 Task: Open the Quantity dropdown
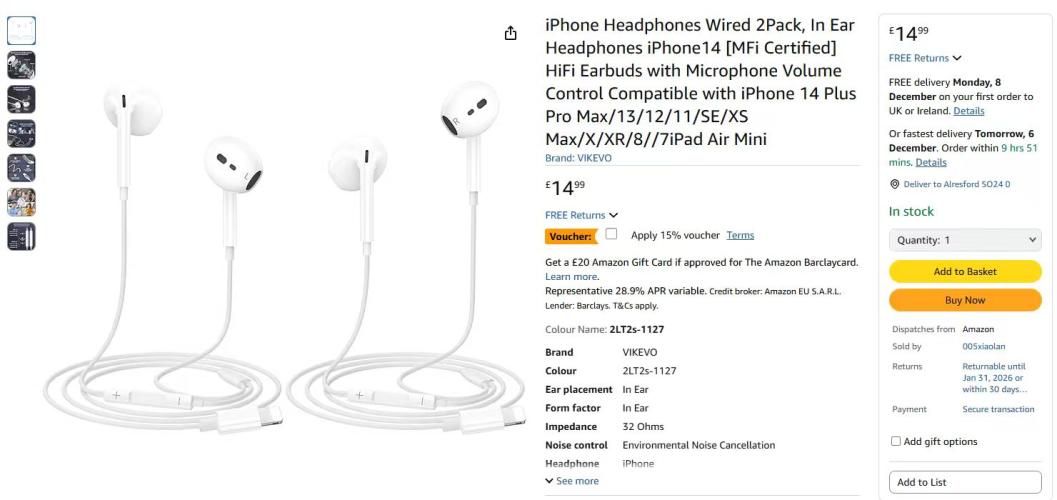[965, 240]
